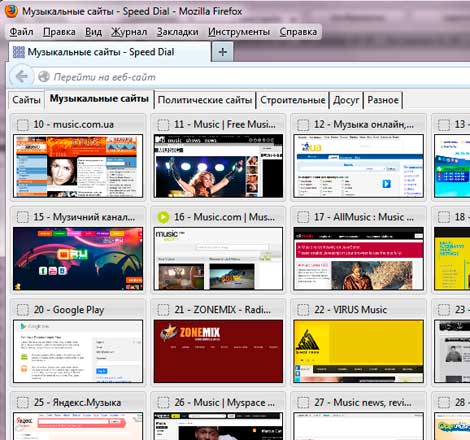
Task: Click the dashed favicon of dial 10 music.com.ua
Action: tap(23, 125)
